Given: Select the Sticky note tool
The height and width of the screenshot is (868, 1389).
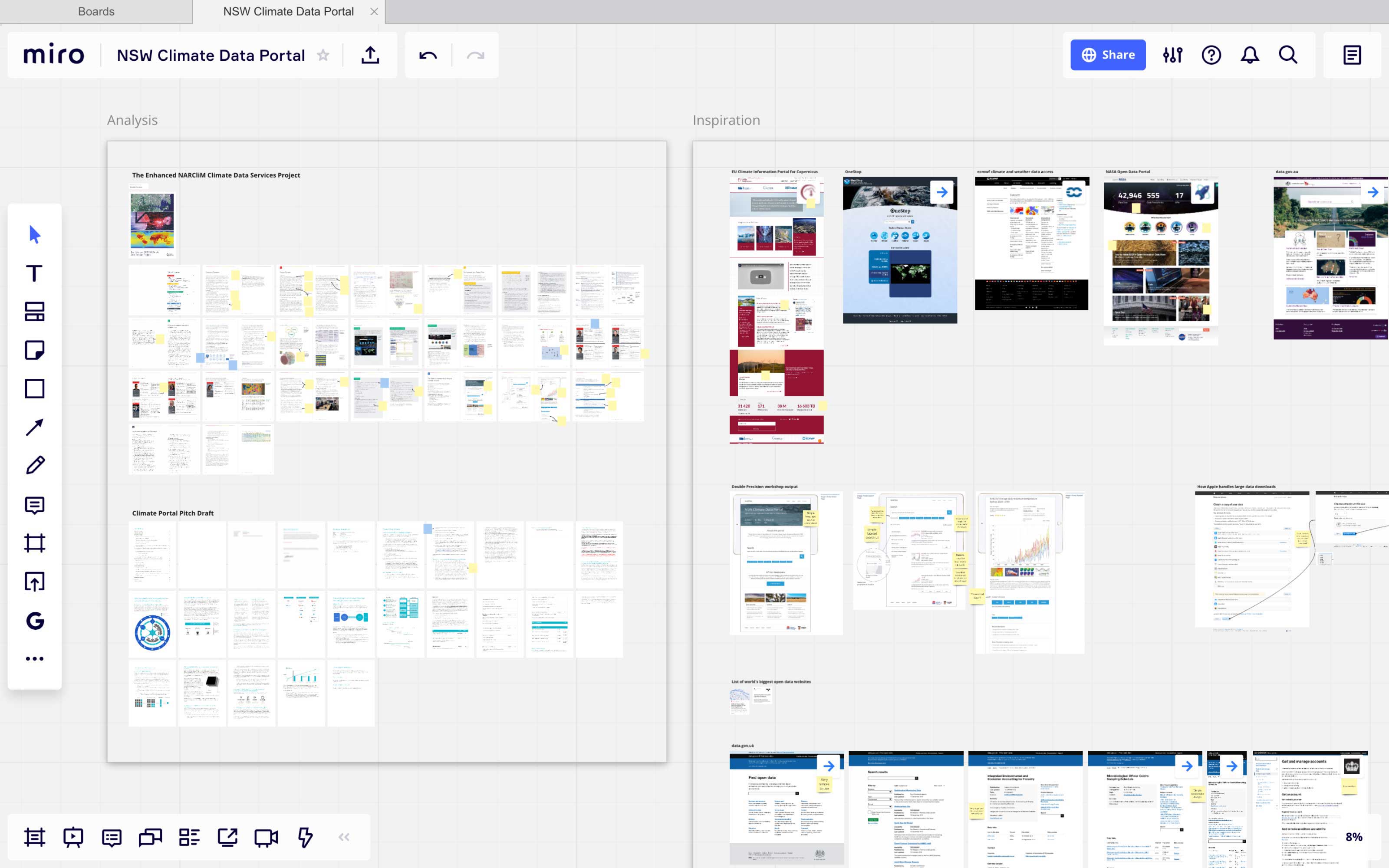Looking at the screenshot, I should pyautogui.click(x=34, y=350).
